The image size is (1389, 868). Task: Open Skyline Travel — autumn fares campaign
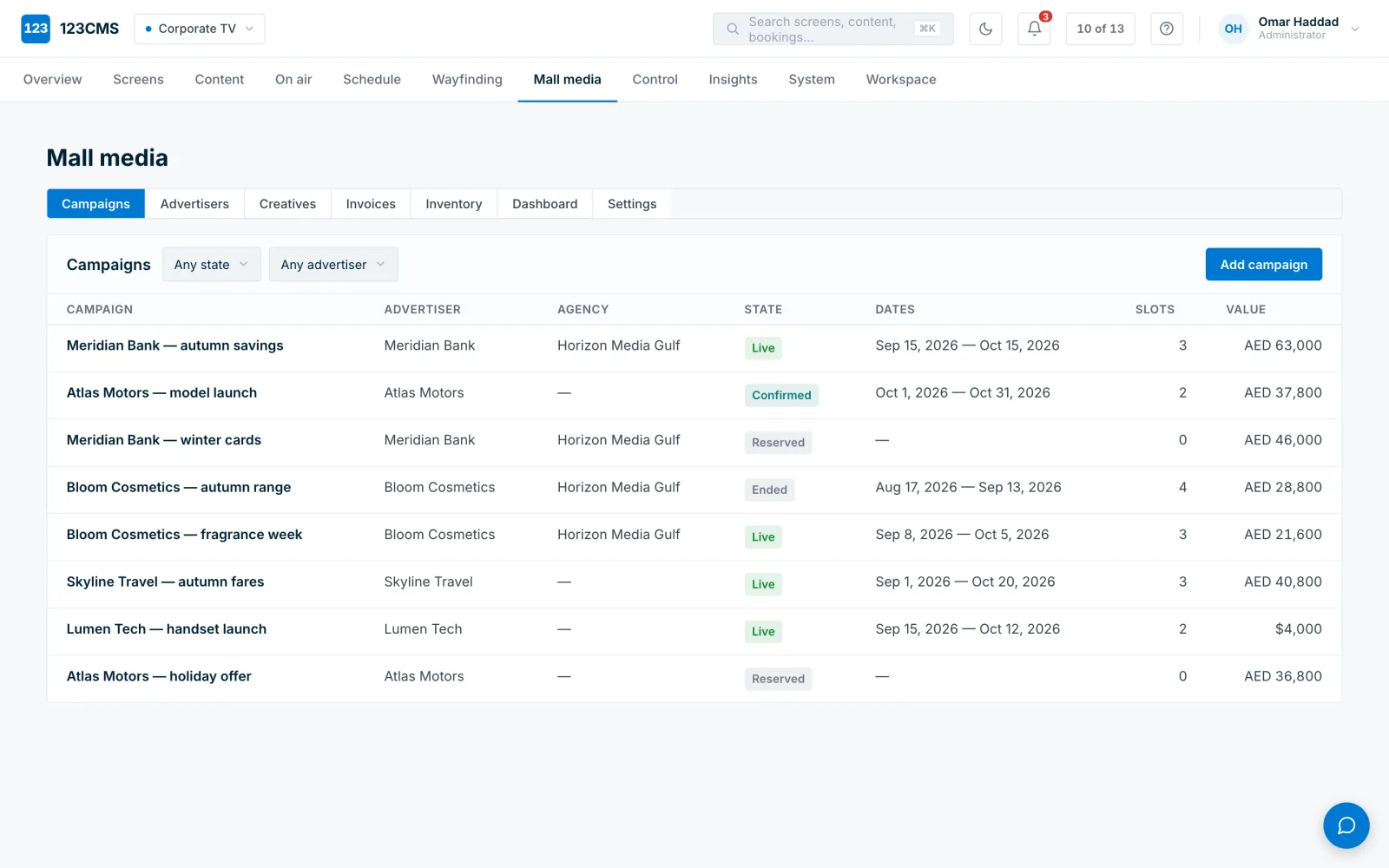[165, 582]
